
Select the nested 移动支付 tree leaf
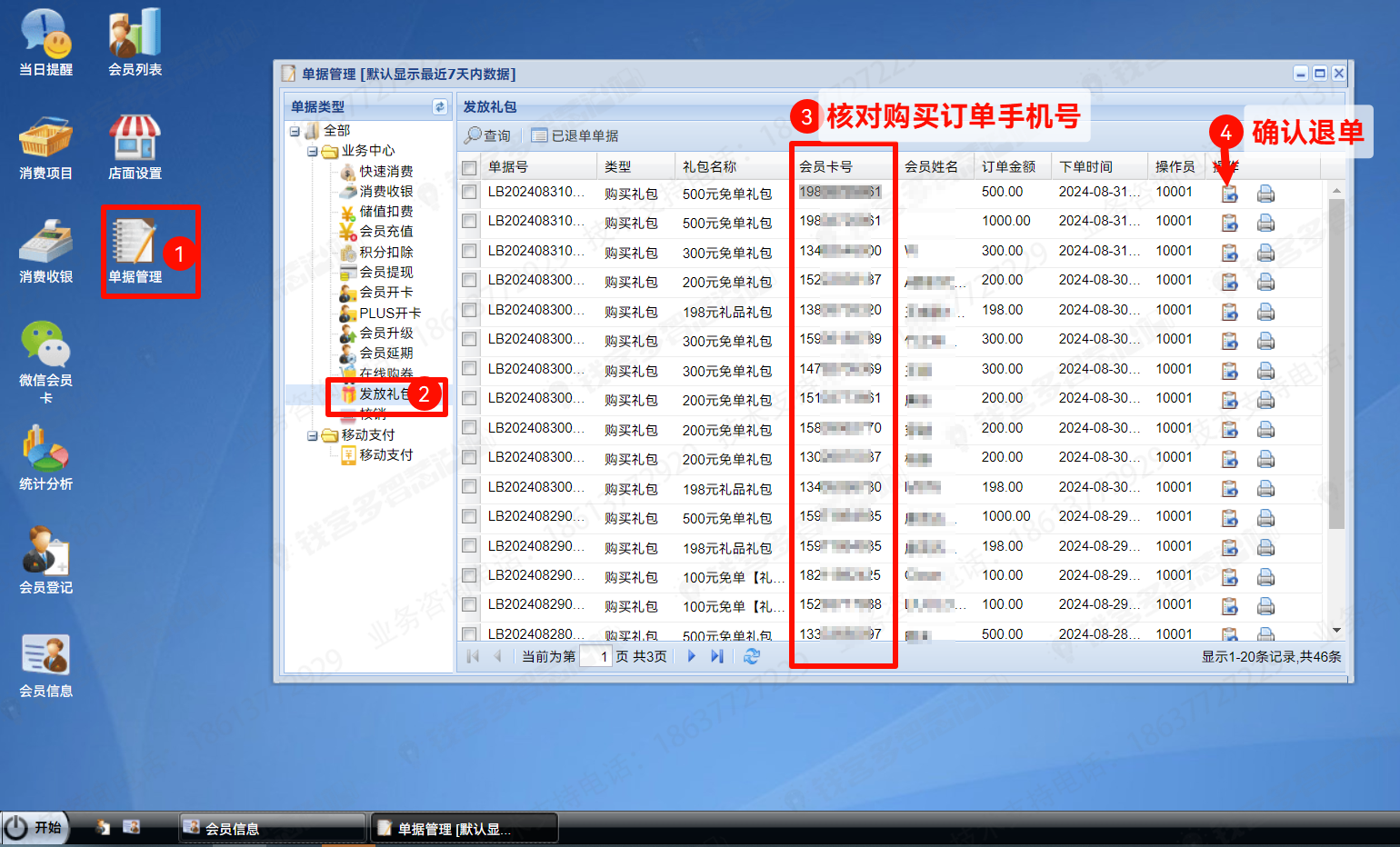[386, 454]
